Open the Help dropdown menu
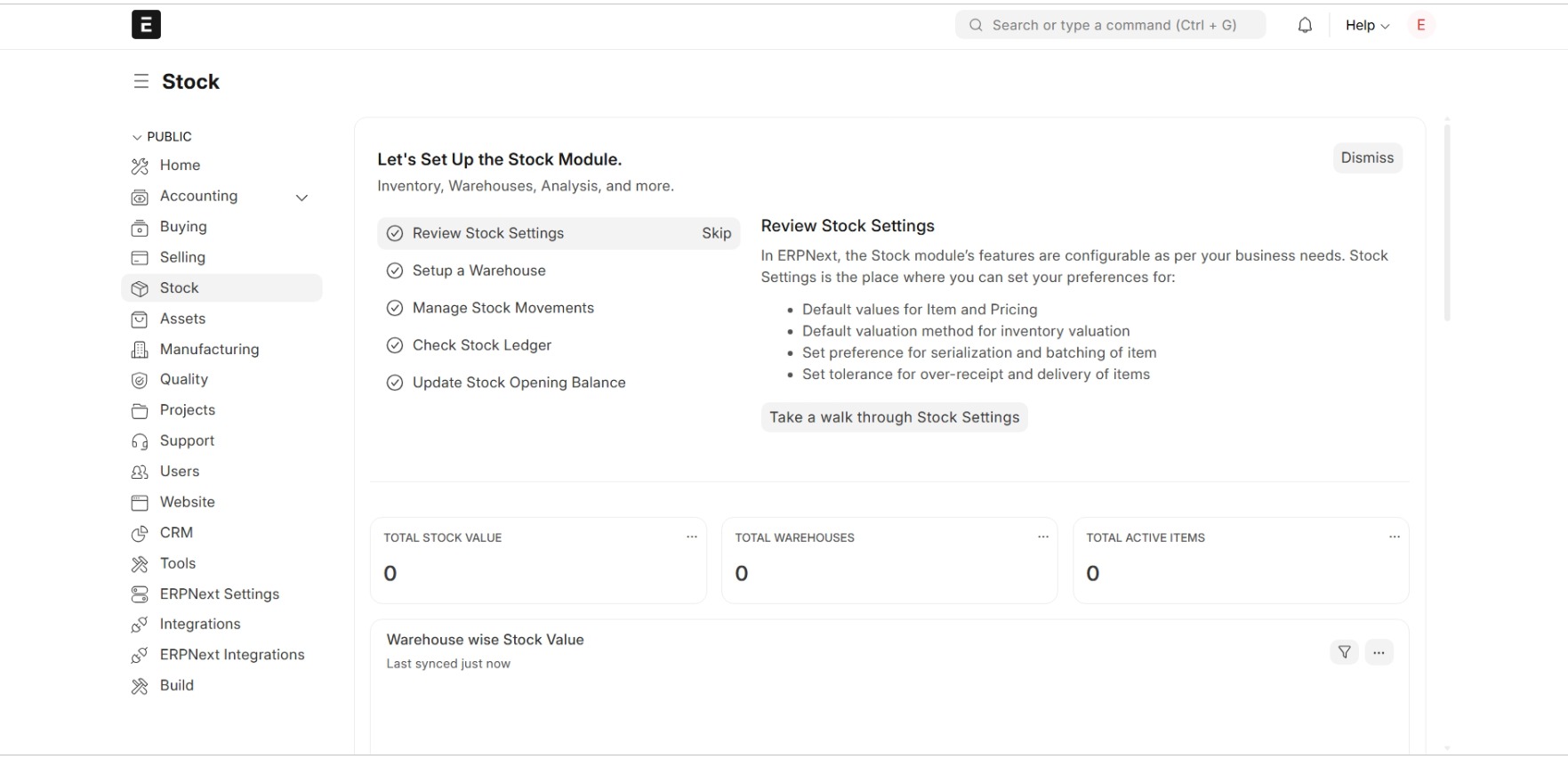The width and height of the screenshot is (1568, 759). (x=1367, y=26)
